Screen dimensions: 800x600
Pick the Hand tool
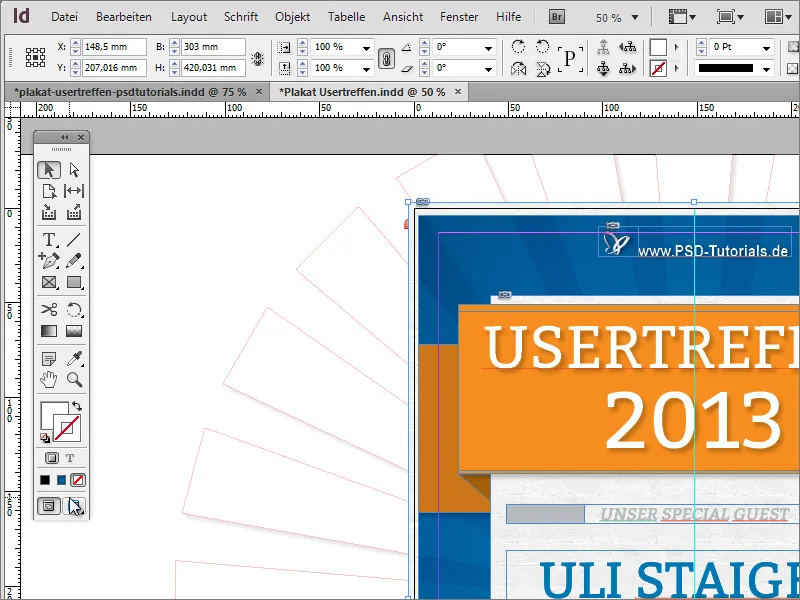pyautogui.click(x=49, y=380)
